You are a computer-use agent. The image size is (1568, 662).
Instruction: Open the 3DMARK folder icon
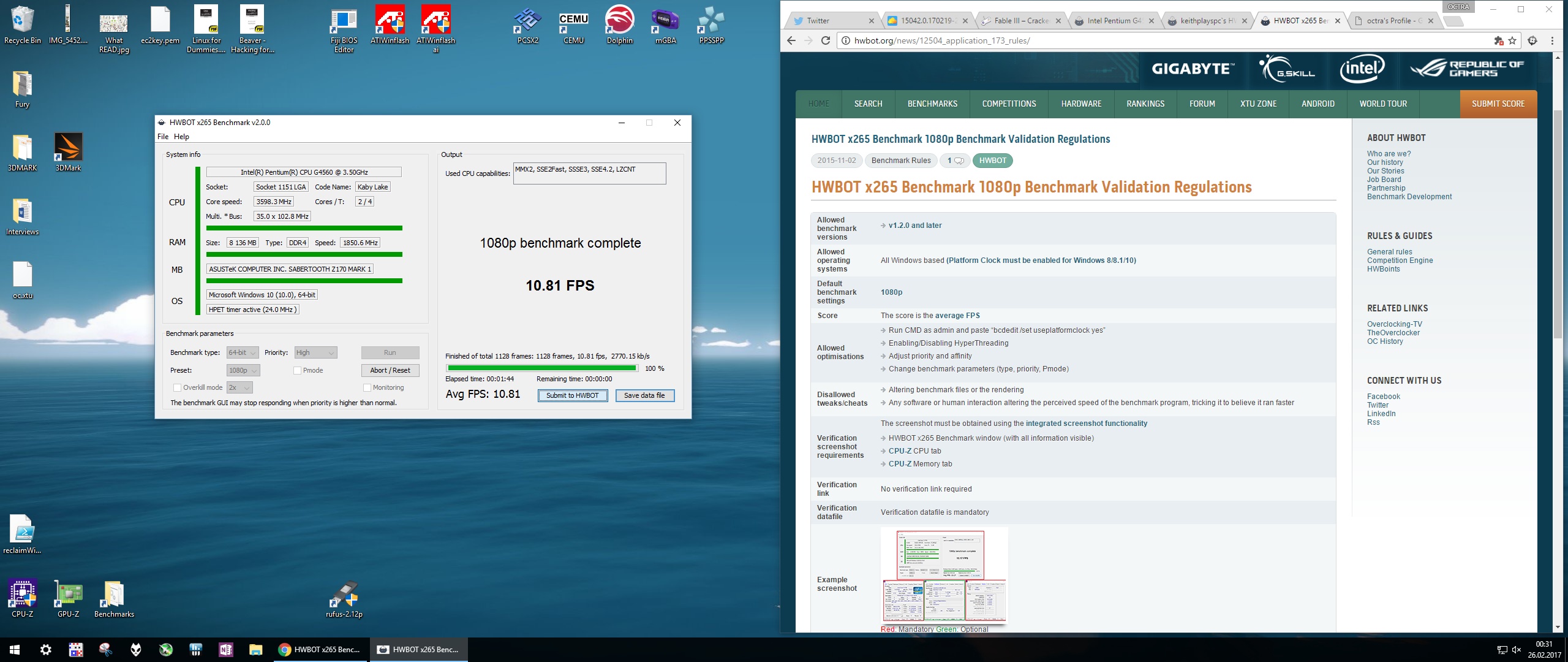pos(22,153)
